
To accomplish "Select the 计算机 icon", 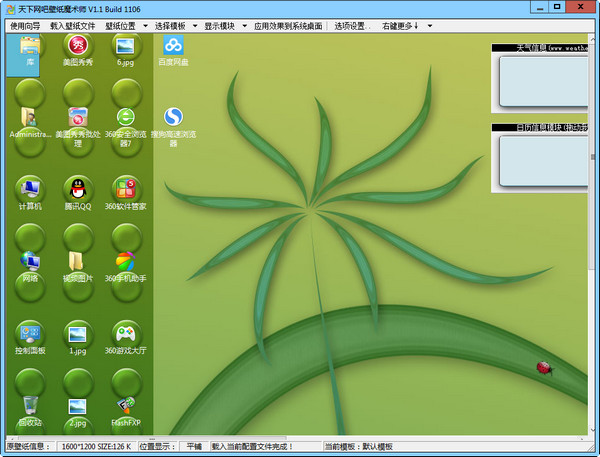I will pyautogui.click(x=30, y=188).
